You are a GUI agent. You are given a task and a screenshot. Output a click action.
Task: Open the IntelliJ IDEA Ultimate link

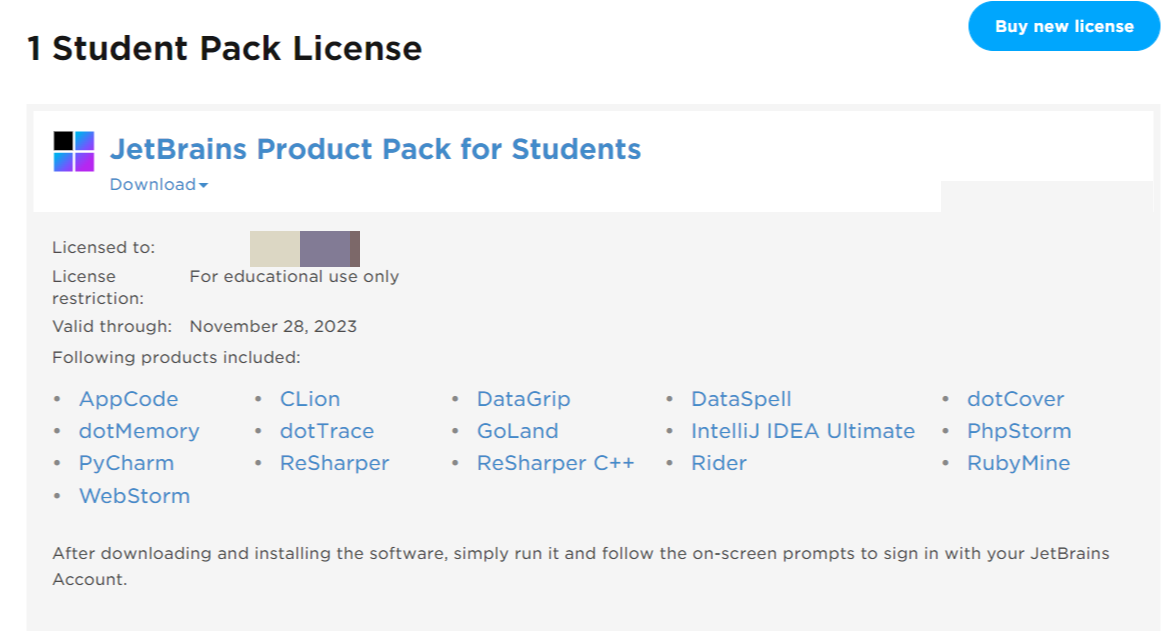(x=803, y=431)
